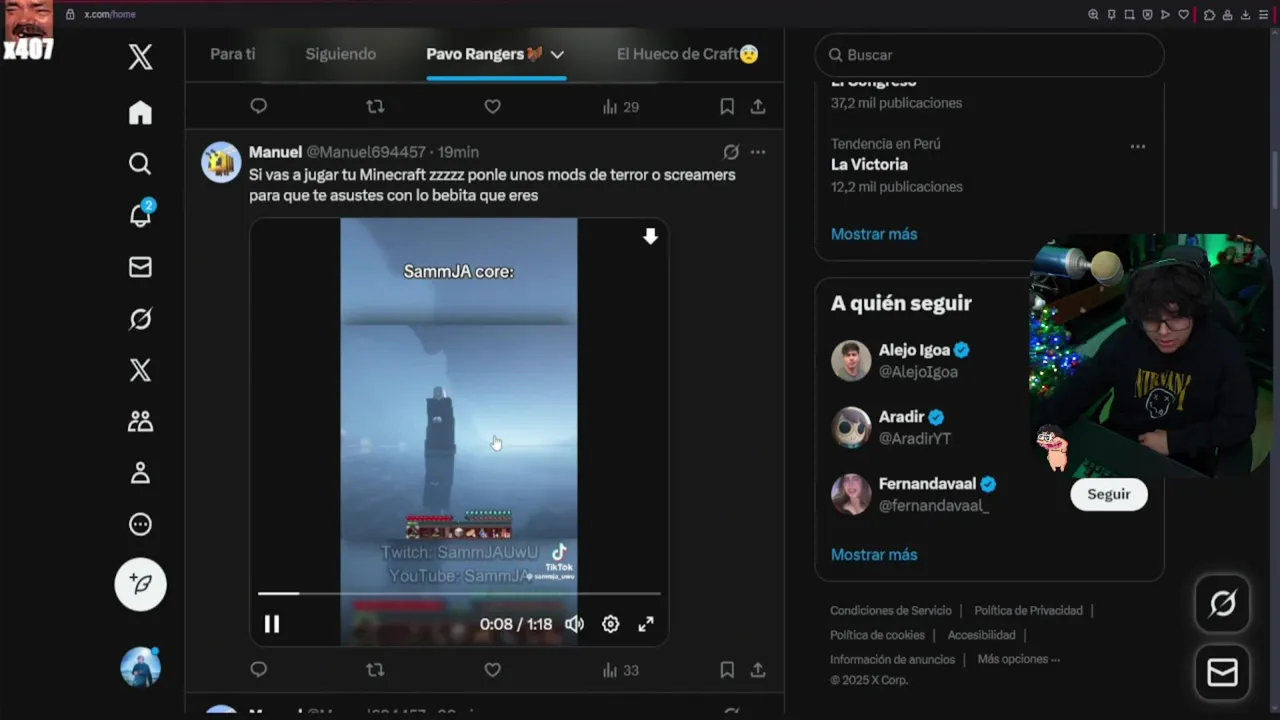
Task: Switch to Siguiendo tab
Action: [341, 54]
